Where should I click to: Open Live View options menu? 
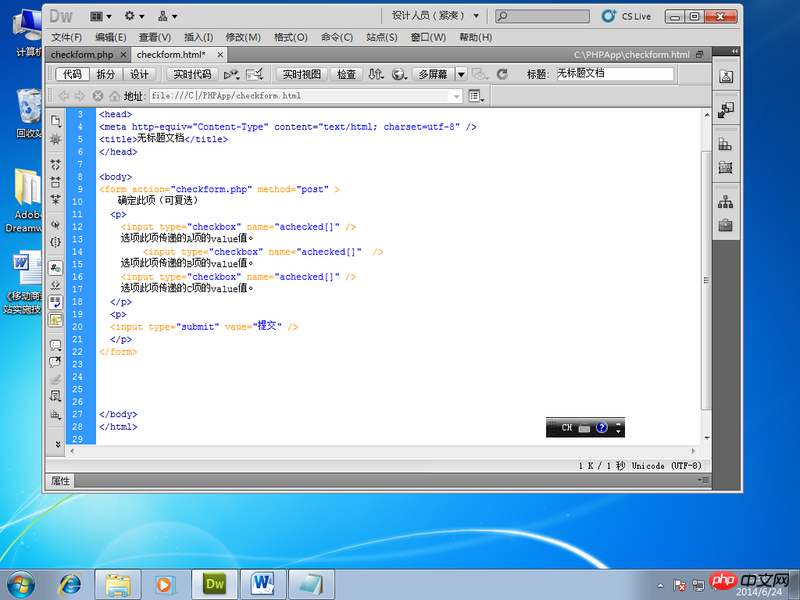[x=476, y=96]
